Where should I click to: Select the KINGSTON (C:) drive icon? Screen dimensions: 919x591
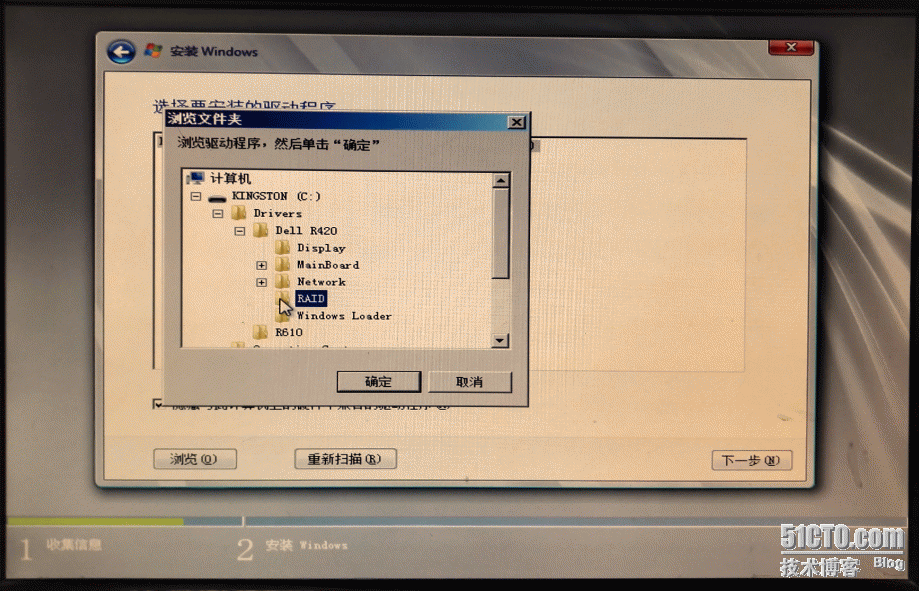(217, 197)
